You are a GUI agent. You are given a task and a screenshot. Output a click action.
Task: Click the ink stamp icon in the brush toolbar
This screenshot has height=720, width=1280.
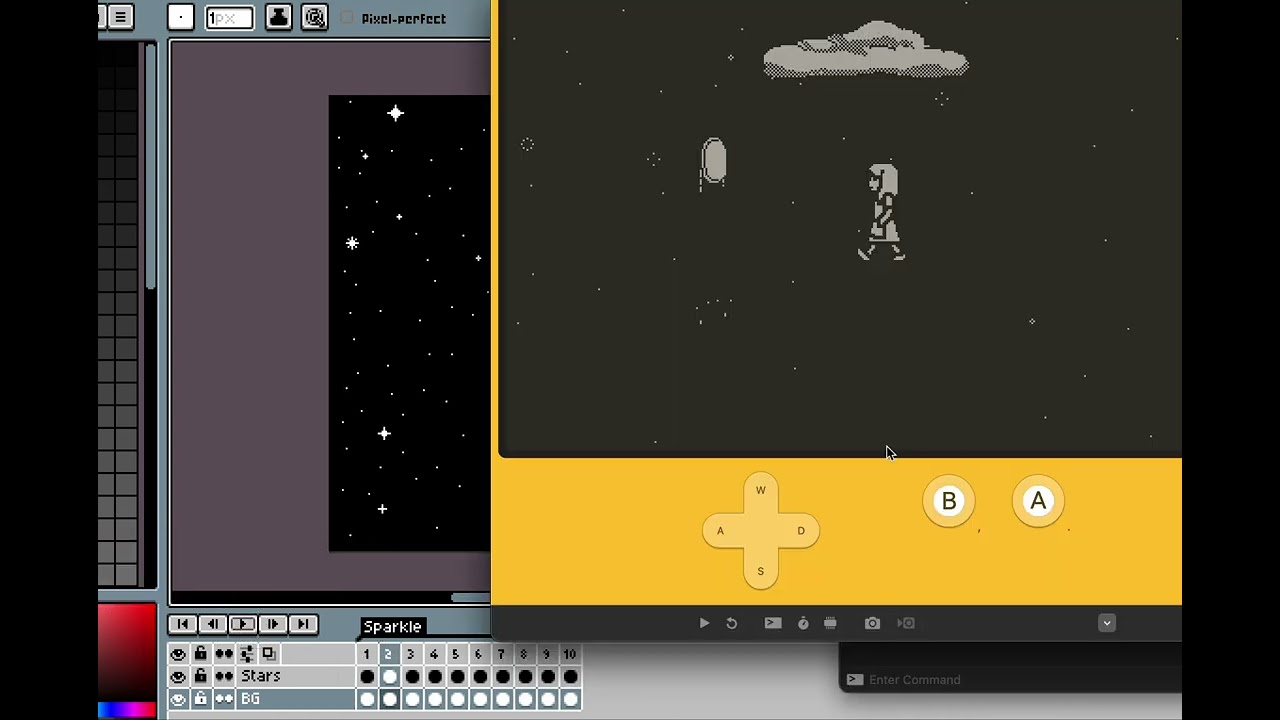[x=279, y=18]
